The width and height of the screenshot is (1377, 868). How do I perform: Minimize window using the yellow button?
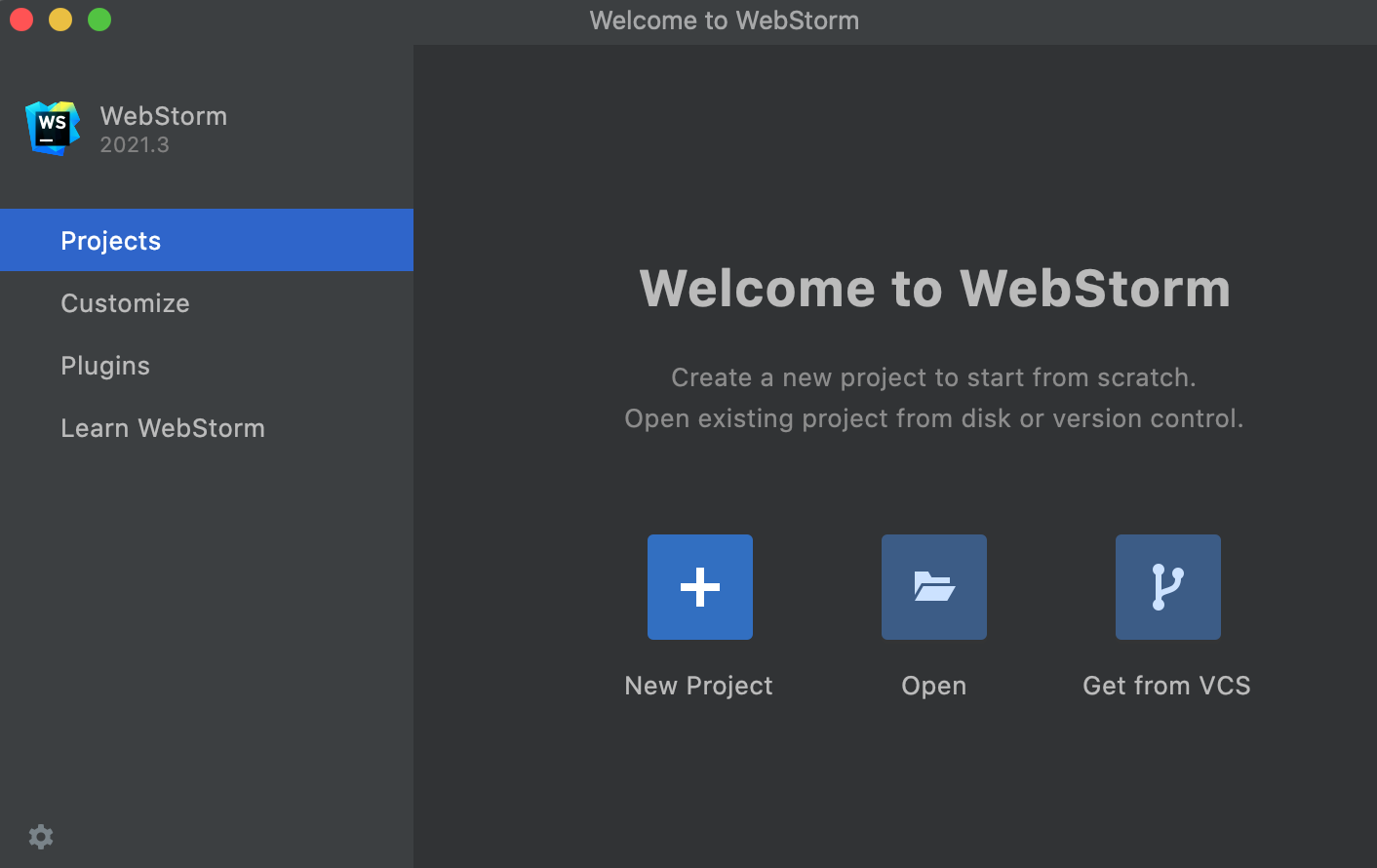click(x=60, y=20)
